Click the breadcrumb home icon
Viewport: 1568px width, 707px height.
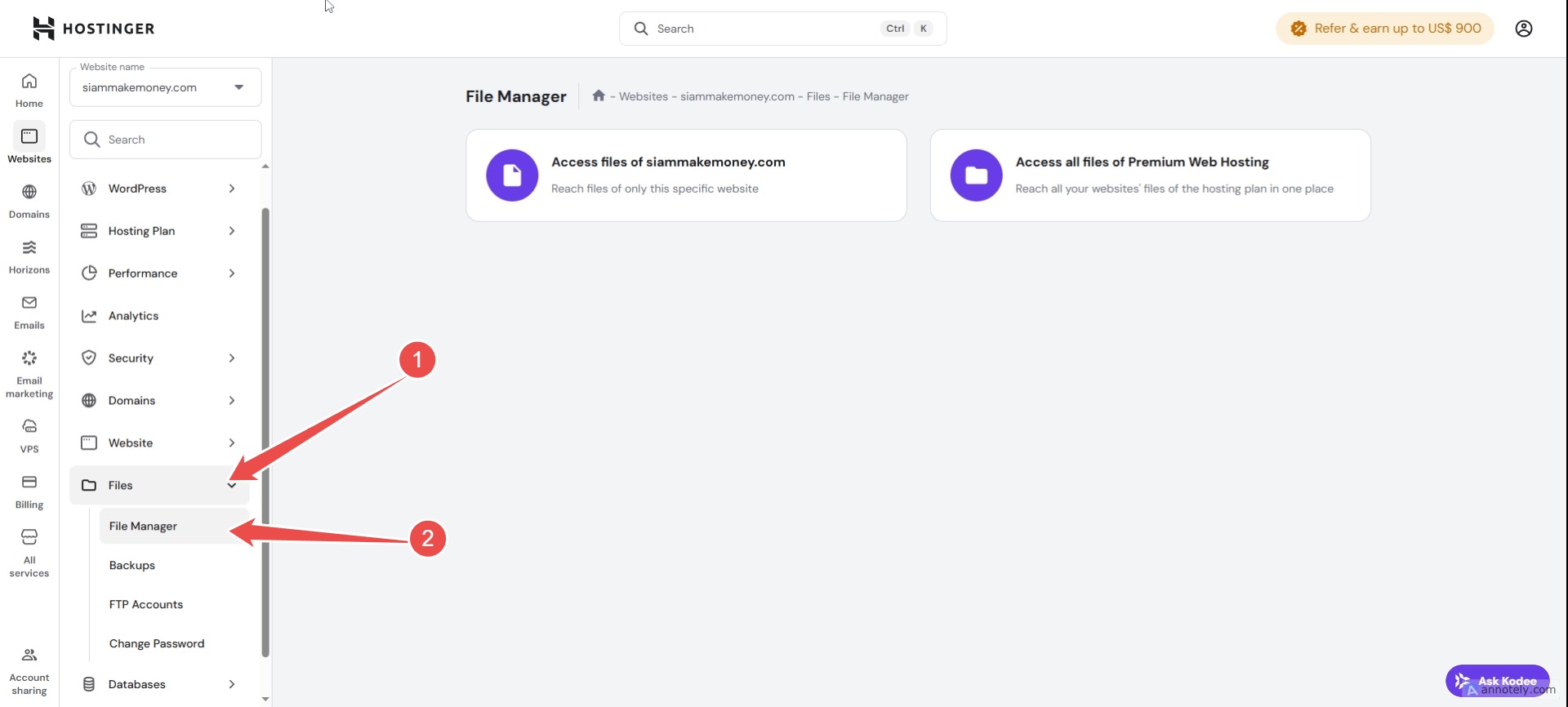[599, 96]
